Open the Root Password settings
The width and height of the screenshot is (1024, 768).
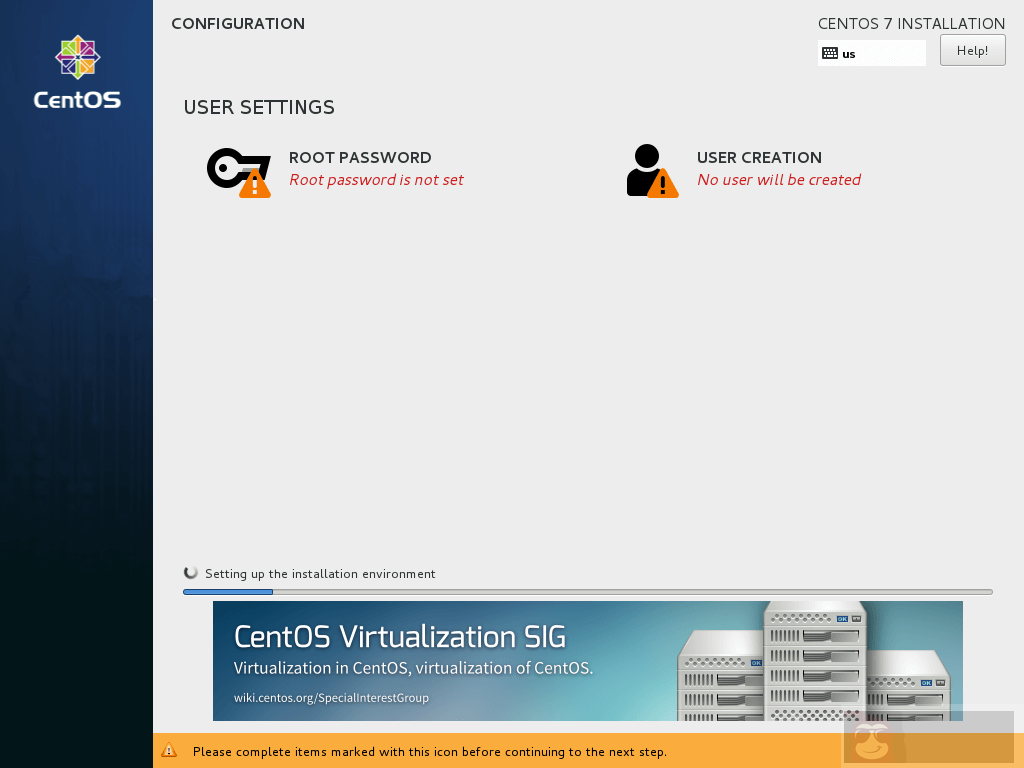[x=360, y=157]
